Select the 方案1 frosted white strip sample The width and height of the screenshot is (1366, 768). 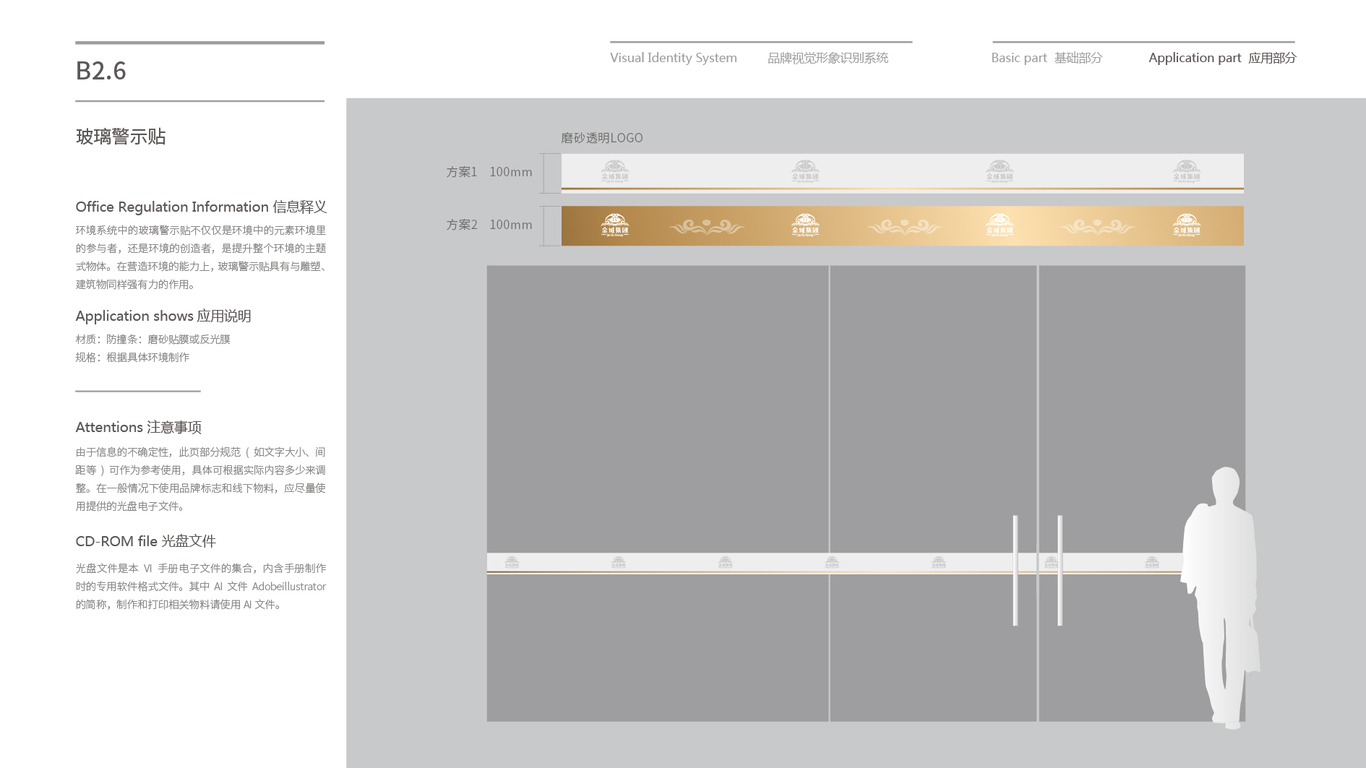point(902,173)
